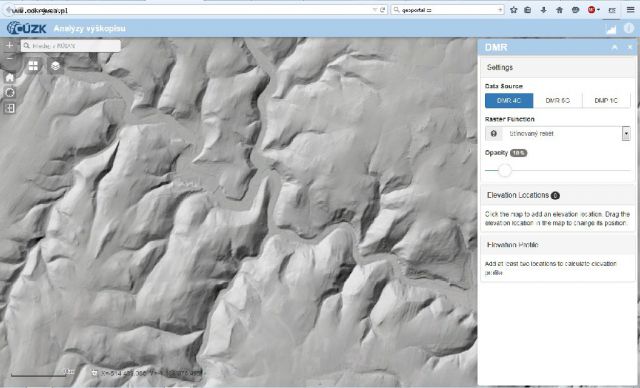Select the DMP 1G data source
The image size is (640, 388).
[606, 100]
